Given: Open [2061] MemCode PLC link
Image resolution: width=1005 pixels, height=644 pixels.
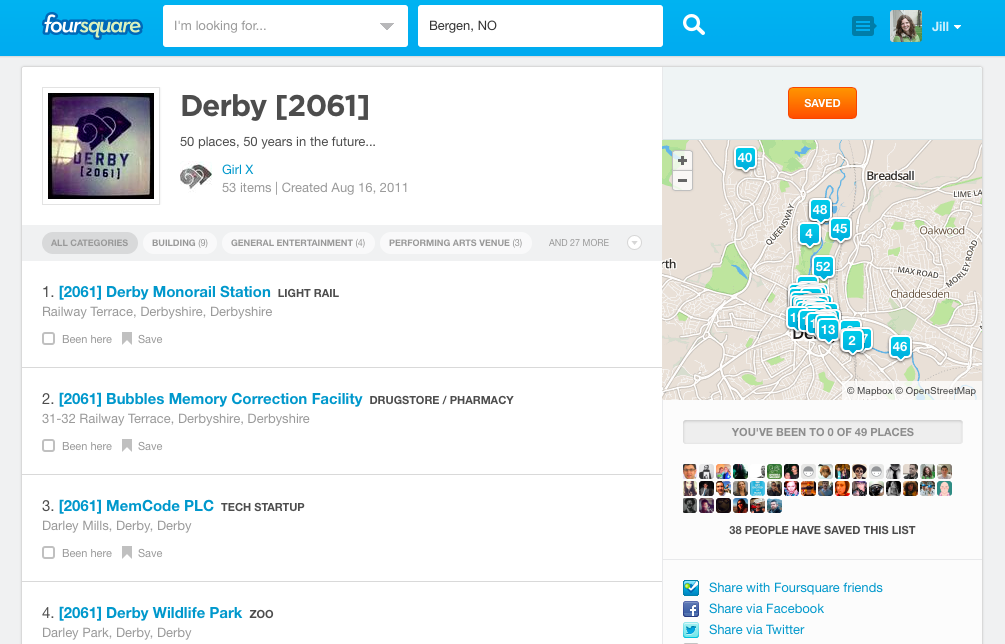Looking at the screenshot, I should point(136,506).
